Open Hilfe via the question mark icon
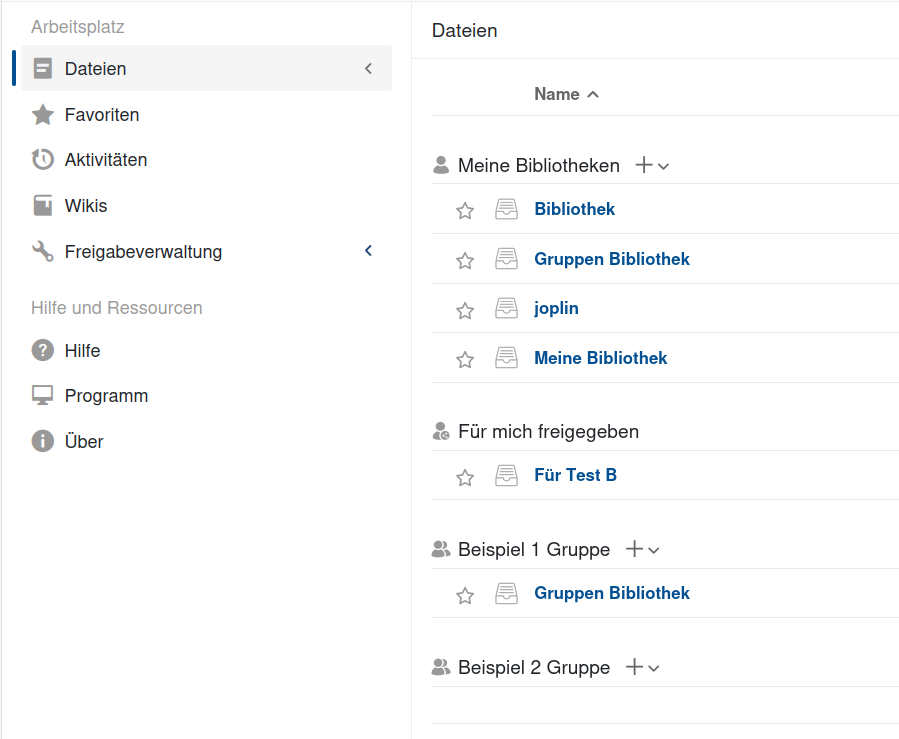Screen dimensions: 899x739 (40, 350)
